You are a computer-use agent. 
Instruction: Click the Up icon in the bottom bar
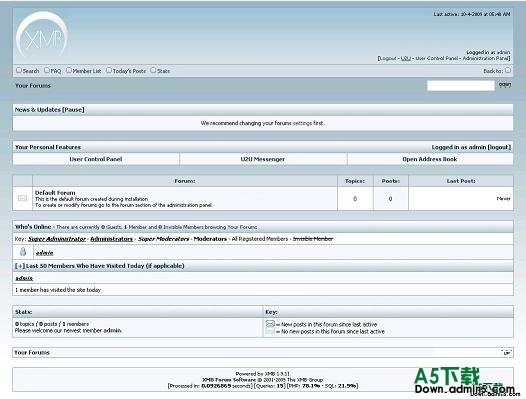(x=507, y=352)
